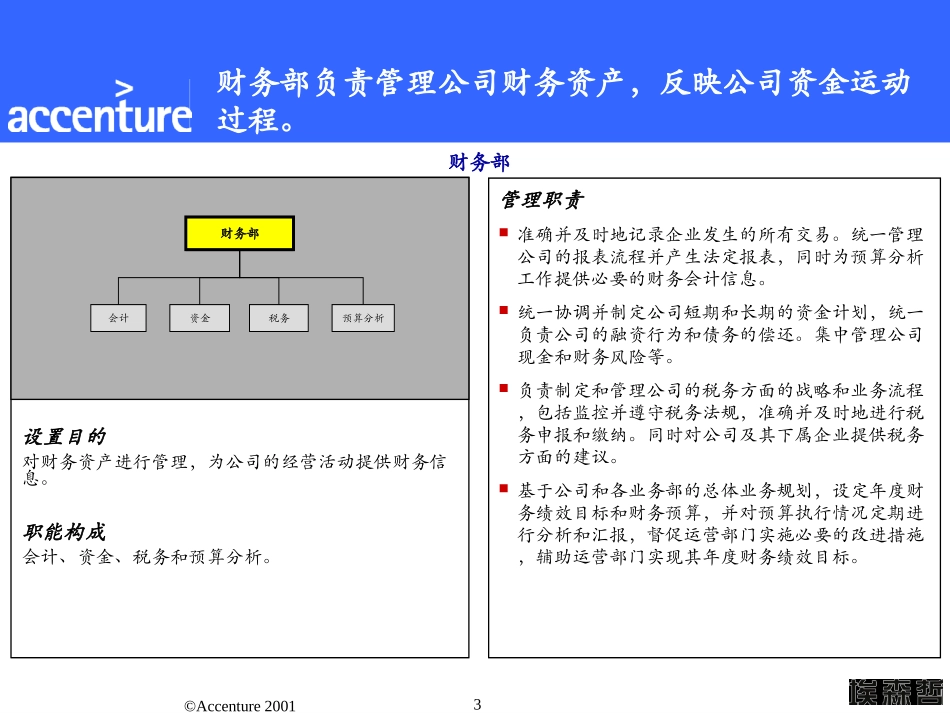
Task: Click the 职能构成 heading
Action: (x=64, y=532)
